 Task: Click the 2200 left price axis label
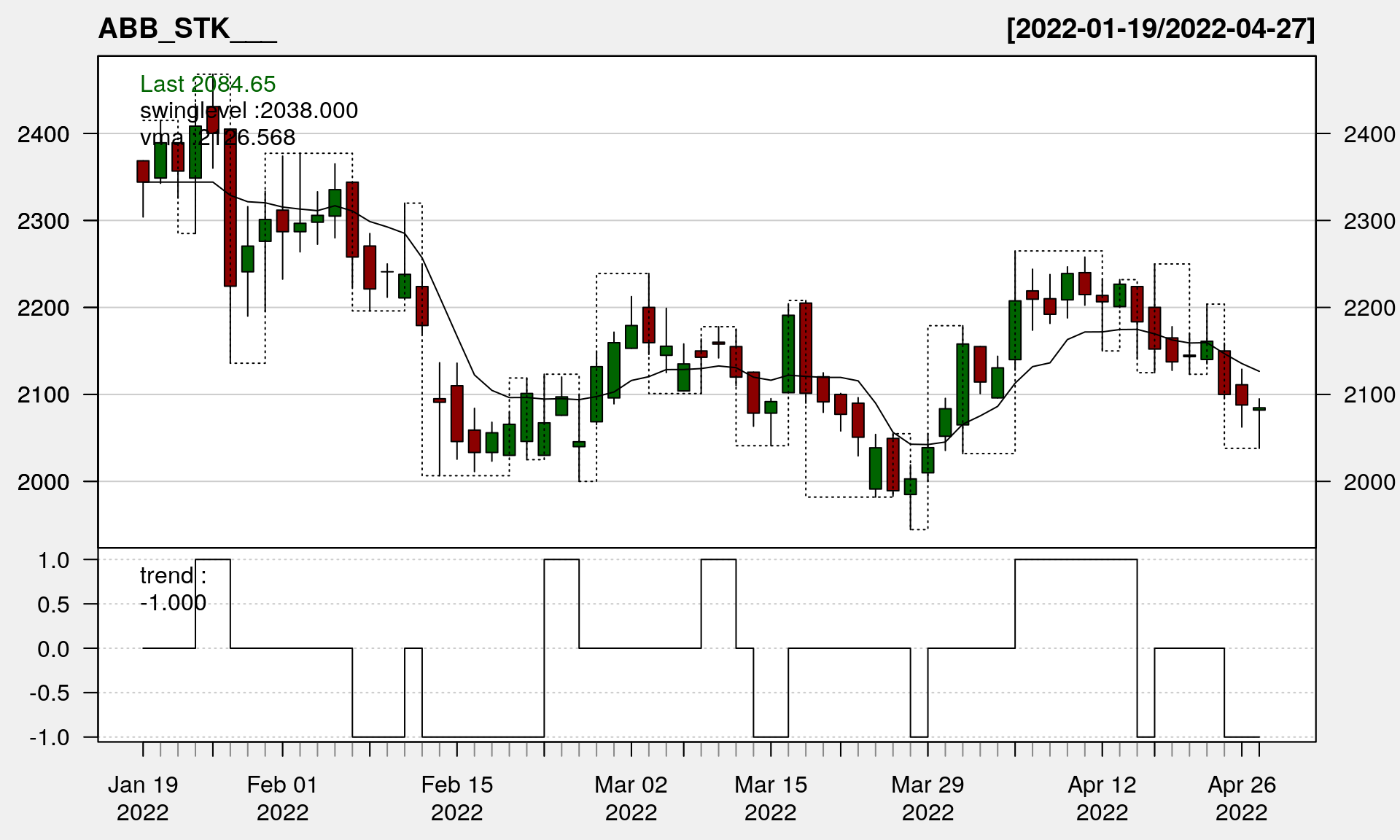43,308
